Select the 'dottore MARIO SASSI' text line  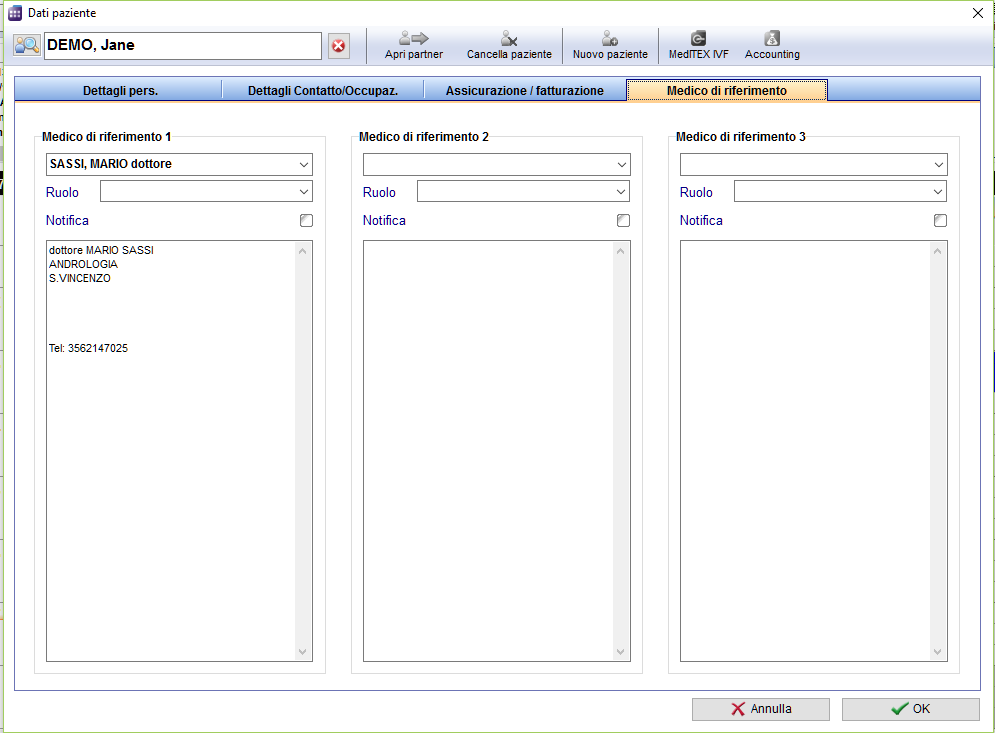(102, 250)
